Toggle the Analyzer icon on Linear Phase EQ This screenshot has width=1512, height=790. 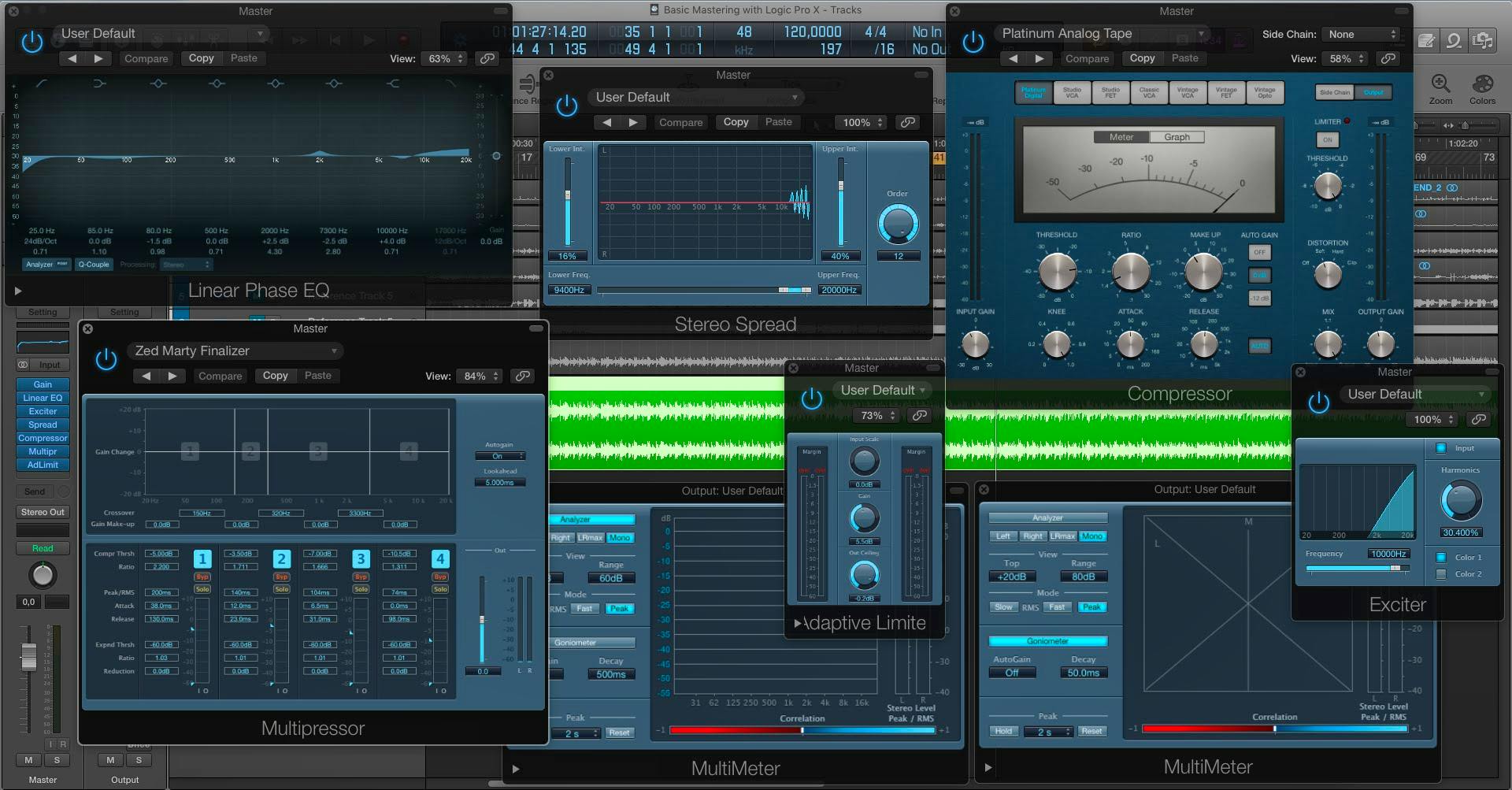tap(46, 265)
